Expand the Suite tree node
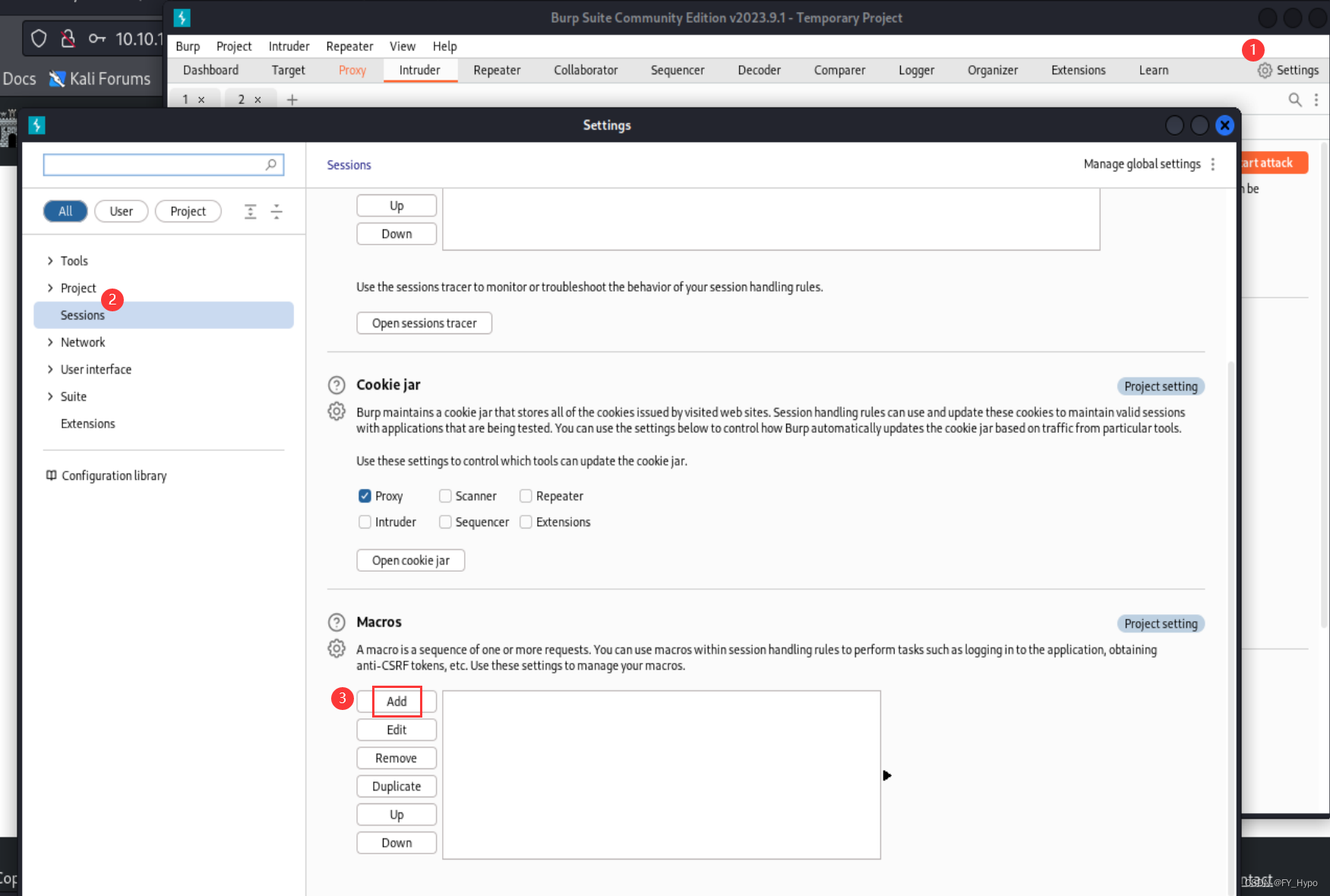 pos(50,396)
